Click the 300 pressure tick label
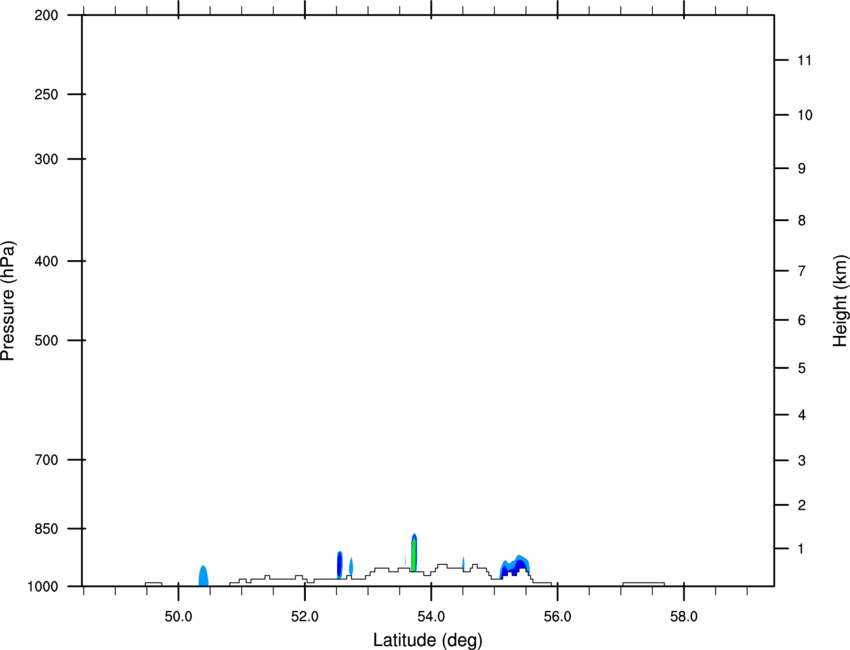This screenshot has height=650, width=850. pos(46,159)
